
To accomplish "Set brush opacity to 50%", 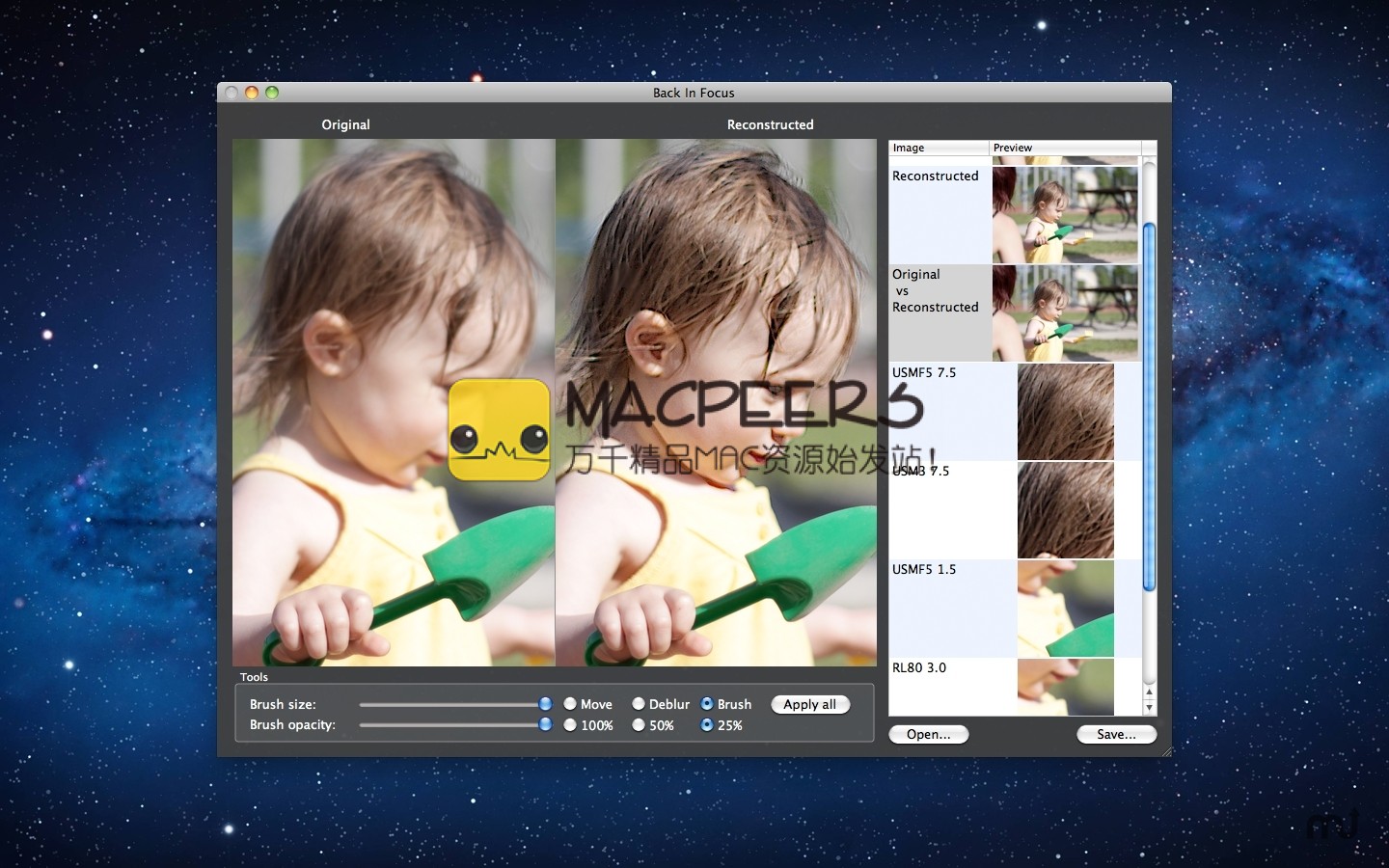I will pos(639,725).
